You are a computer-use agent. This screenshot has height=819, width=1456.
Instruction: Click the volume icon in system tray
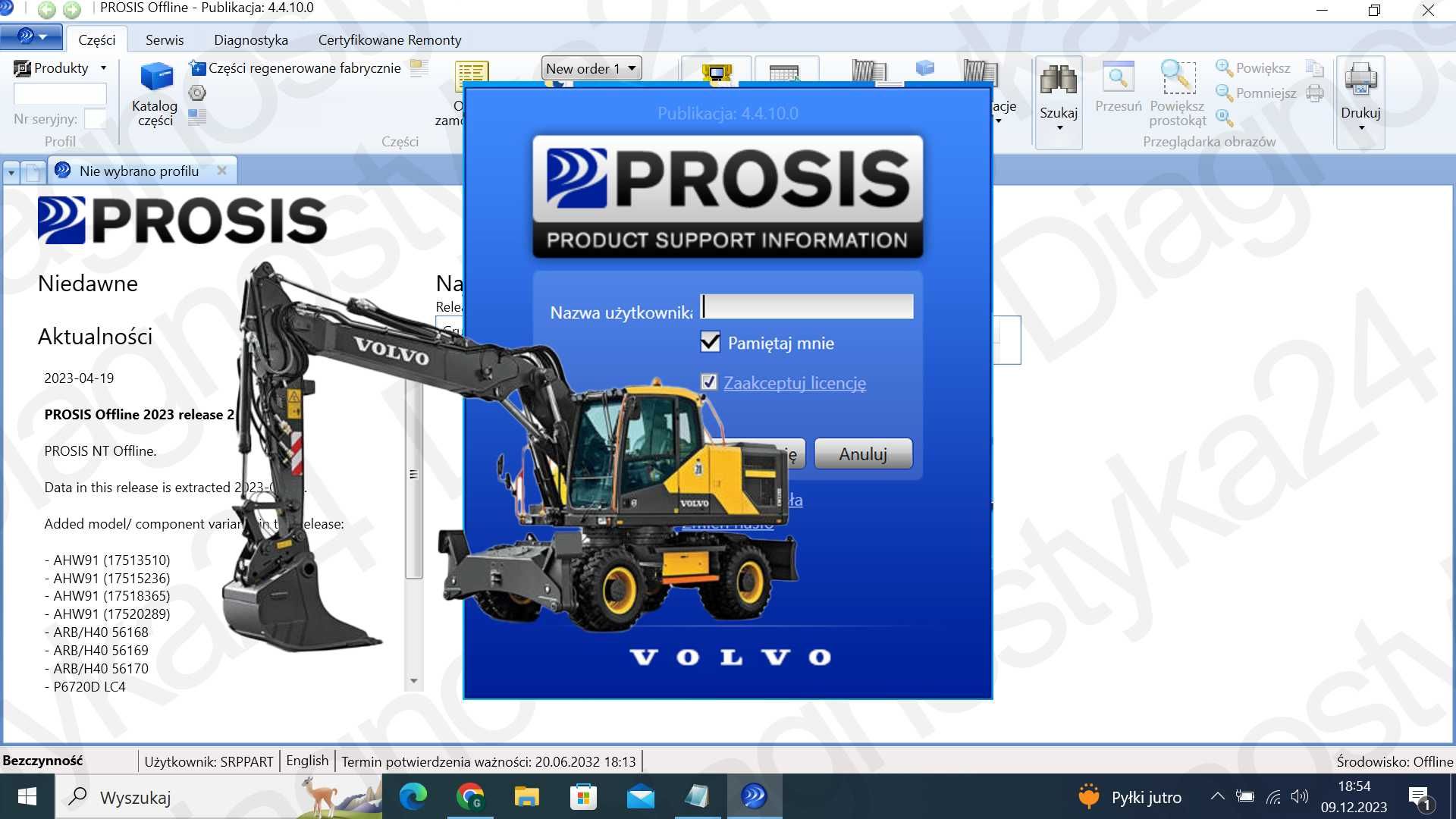(x=1299, y=796)
